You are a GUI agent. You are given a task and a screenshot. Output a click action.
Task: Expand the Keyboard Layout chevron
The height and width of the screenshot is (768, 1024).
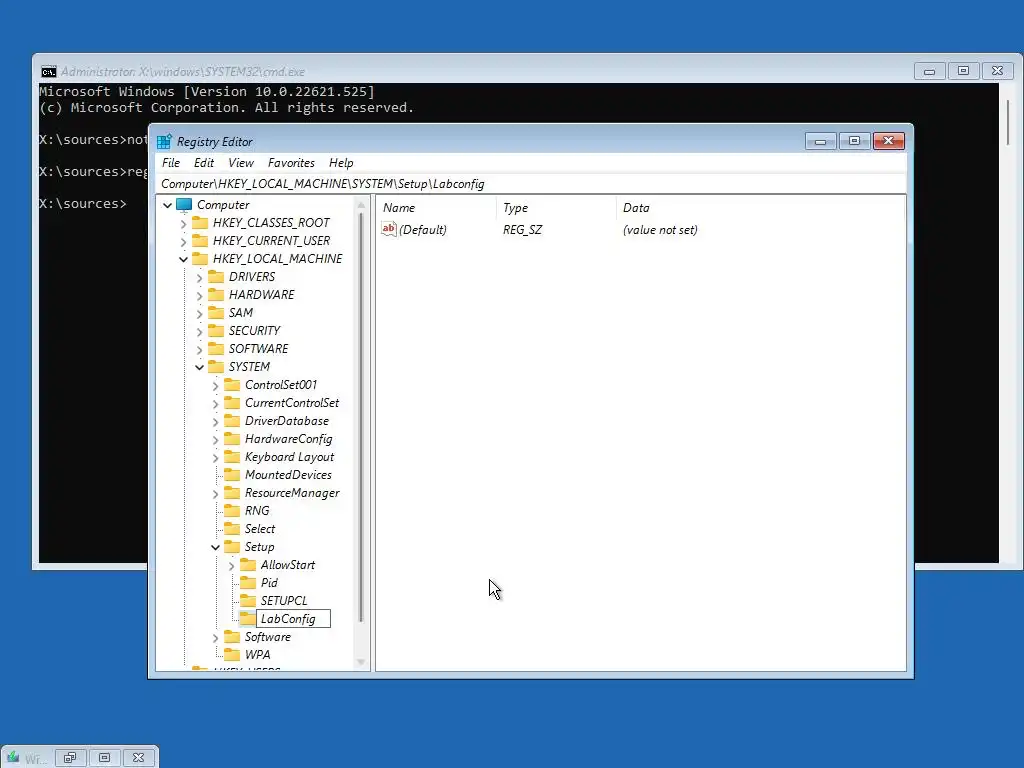coord(216,458)
